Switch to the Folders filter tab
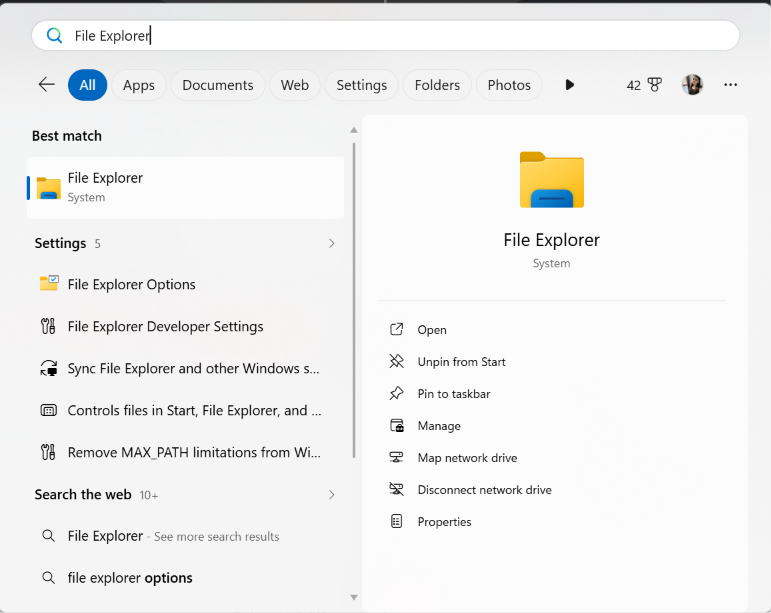This screenshot has width=771, height=613. click(x=437, y=85)
